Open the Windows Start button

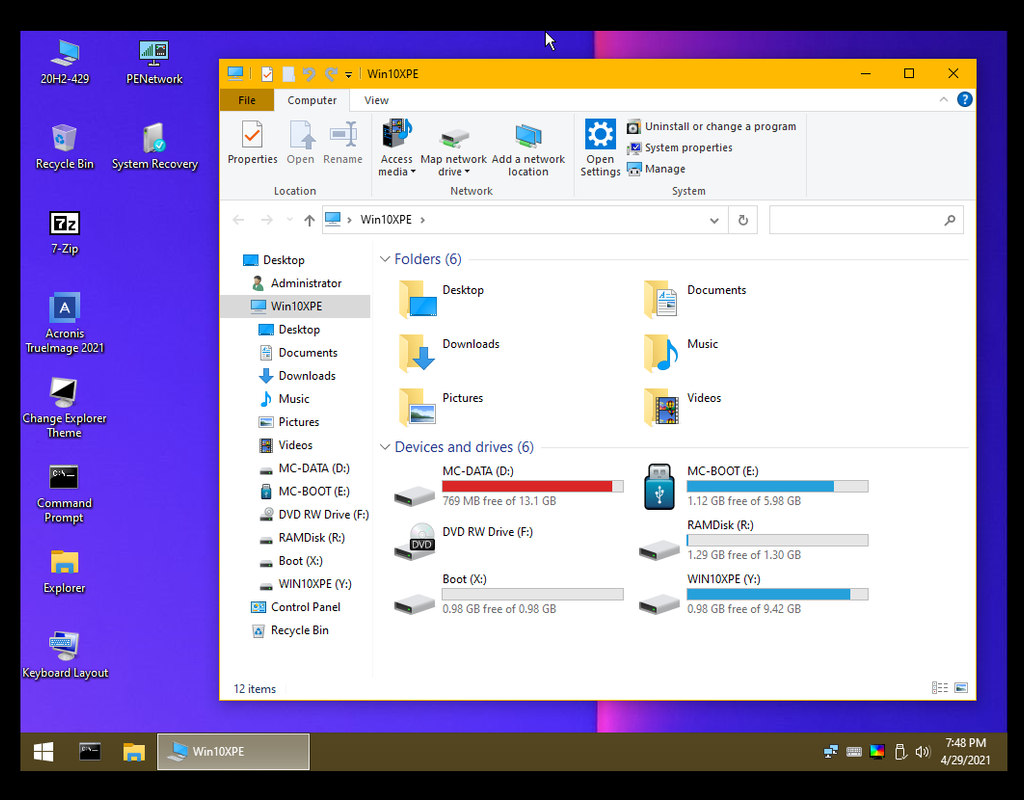pos(44,752)
